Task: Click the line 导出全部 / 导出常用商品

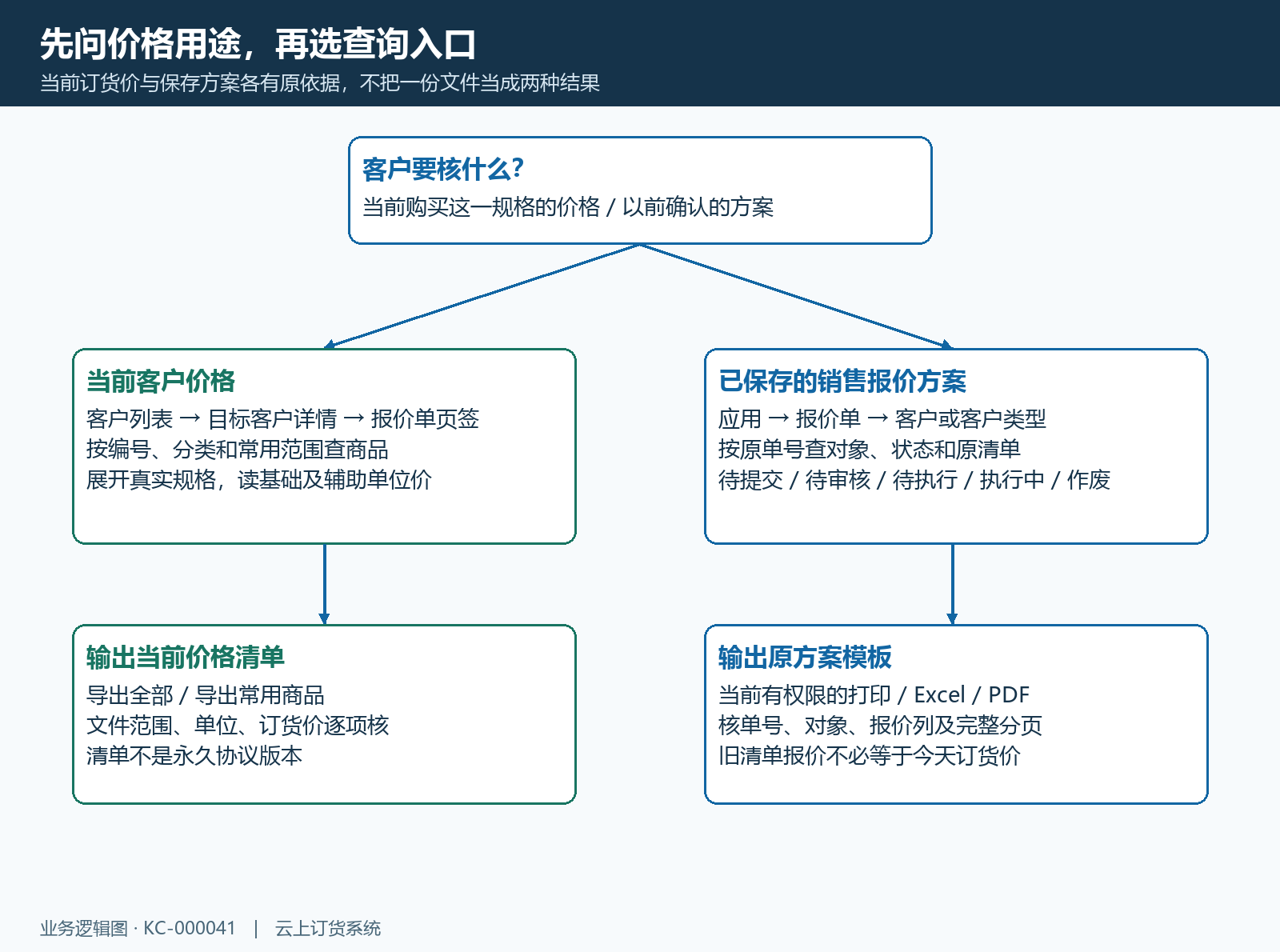Action: (x=206, y=695)
